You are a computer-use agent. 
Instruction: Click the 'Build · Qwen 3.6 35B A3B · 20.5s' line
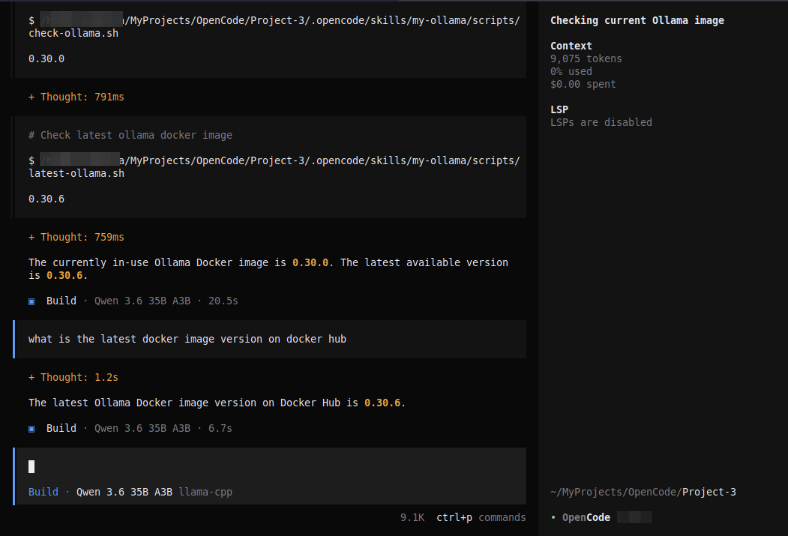pyautogui.click(x=133, y=301)
